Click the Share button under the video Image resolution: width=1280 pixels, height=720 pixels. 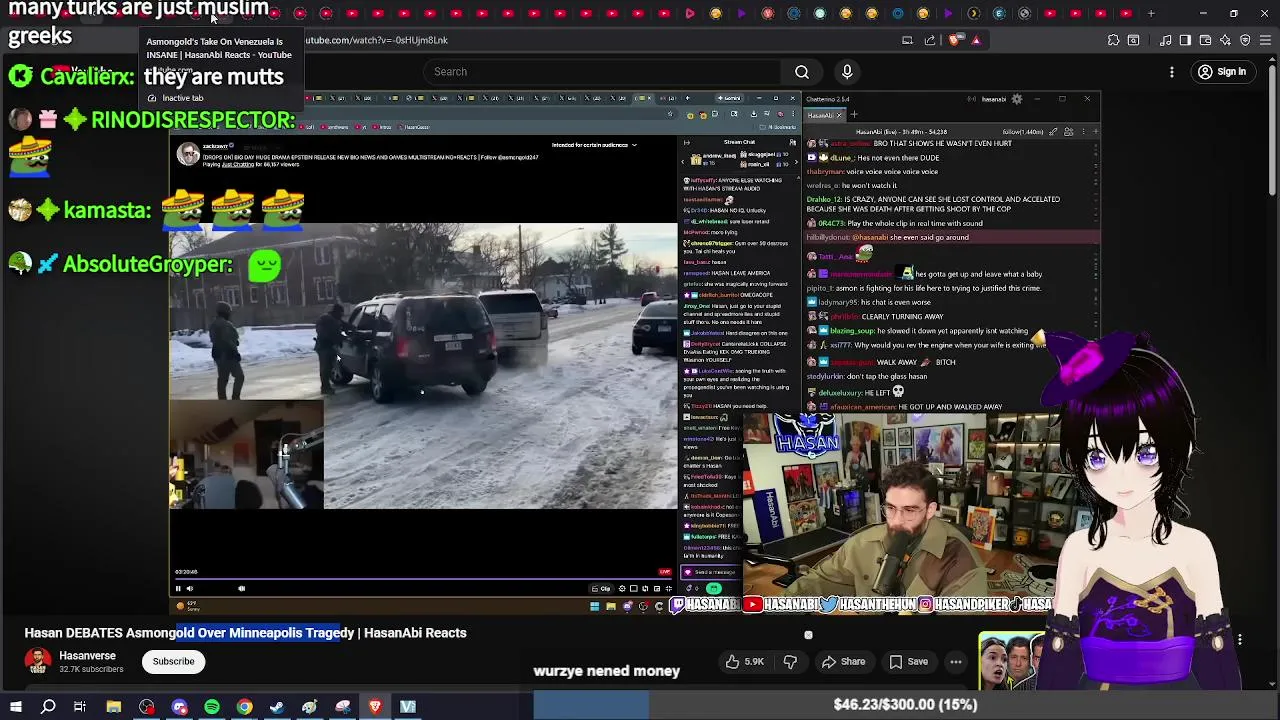coord(843,661)
